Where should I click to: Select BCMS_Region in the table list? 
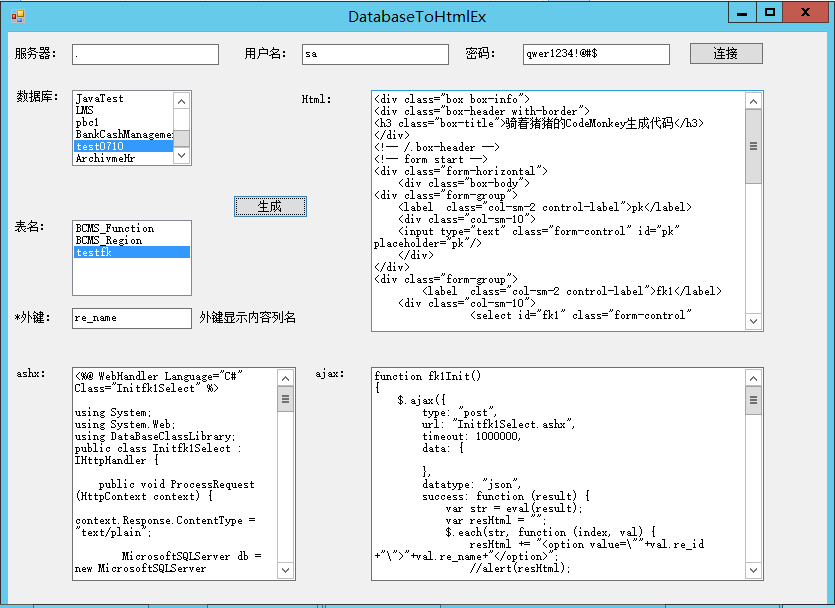click(132, 240)
